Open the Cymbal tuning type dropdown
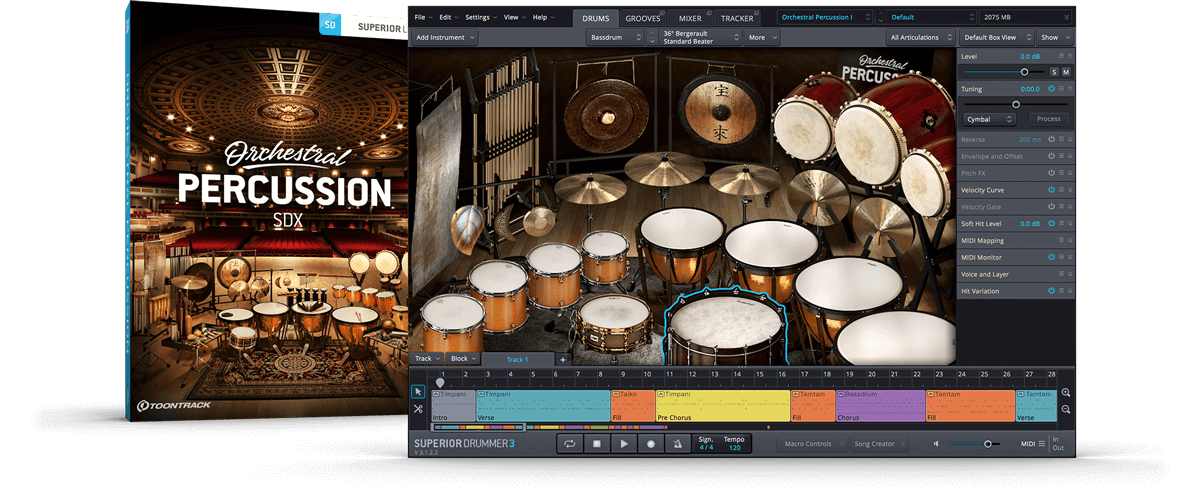Screen dimensions: 1200x493 click(x=988, y=119)
